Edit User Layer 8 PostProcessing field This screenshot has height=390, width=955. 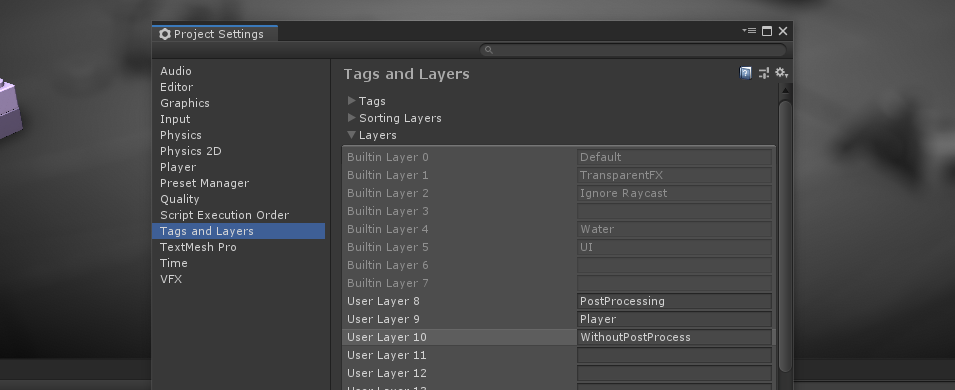click(674, 301)
